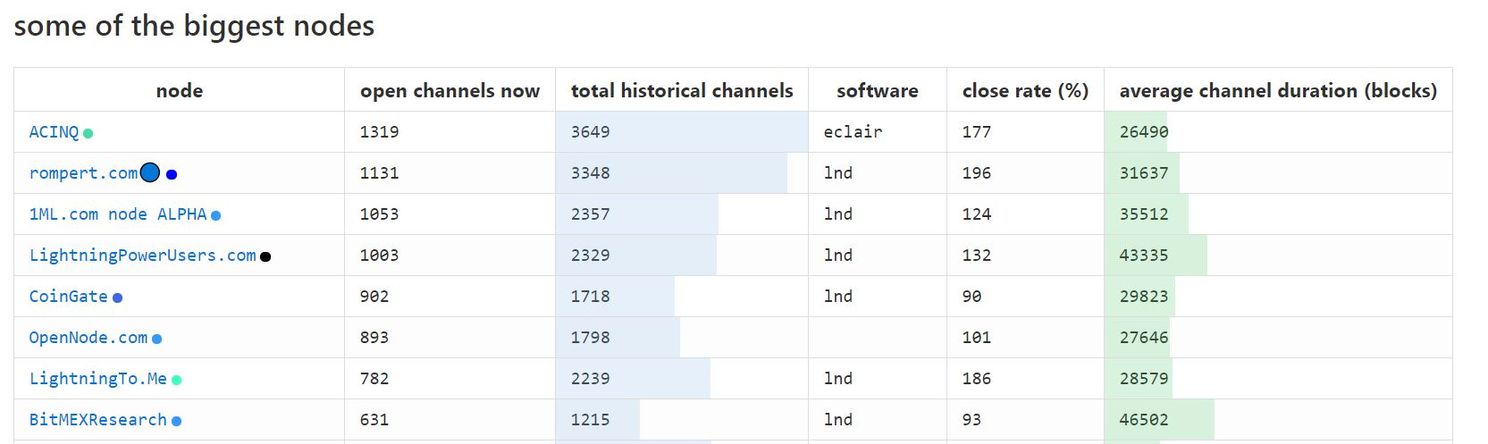Click close rate value 186
Image resolution: width=1488 pixels, height=444 pixels.
tap(976, 378)
